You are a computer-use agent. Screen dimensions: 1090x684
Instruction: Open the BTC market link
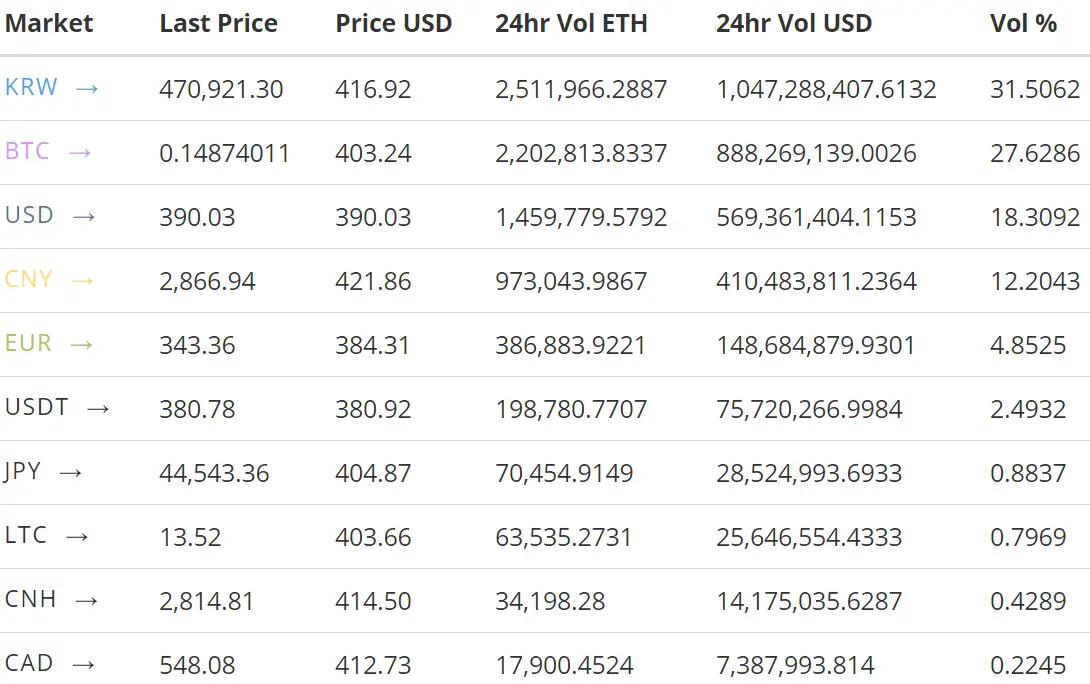pos(27,151)
